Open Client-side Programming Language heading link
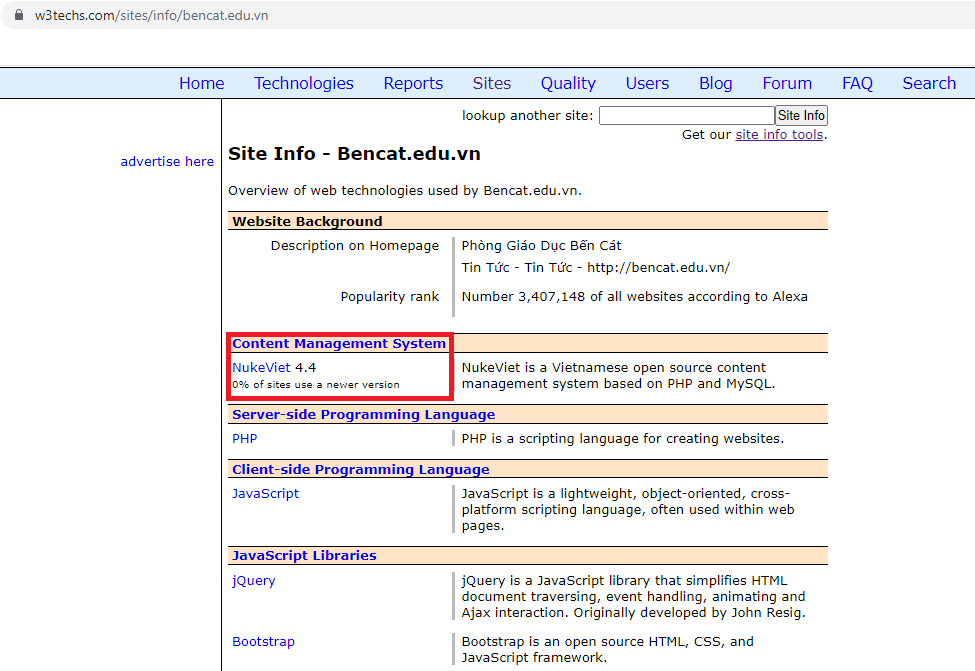The width and height of the screenshot is (975, 671). [361, 470]
